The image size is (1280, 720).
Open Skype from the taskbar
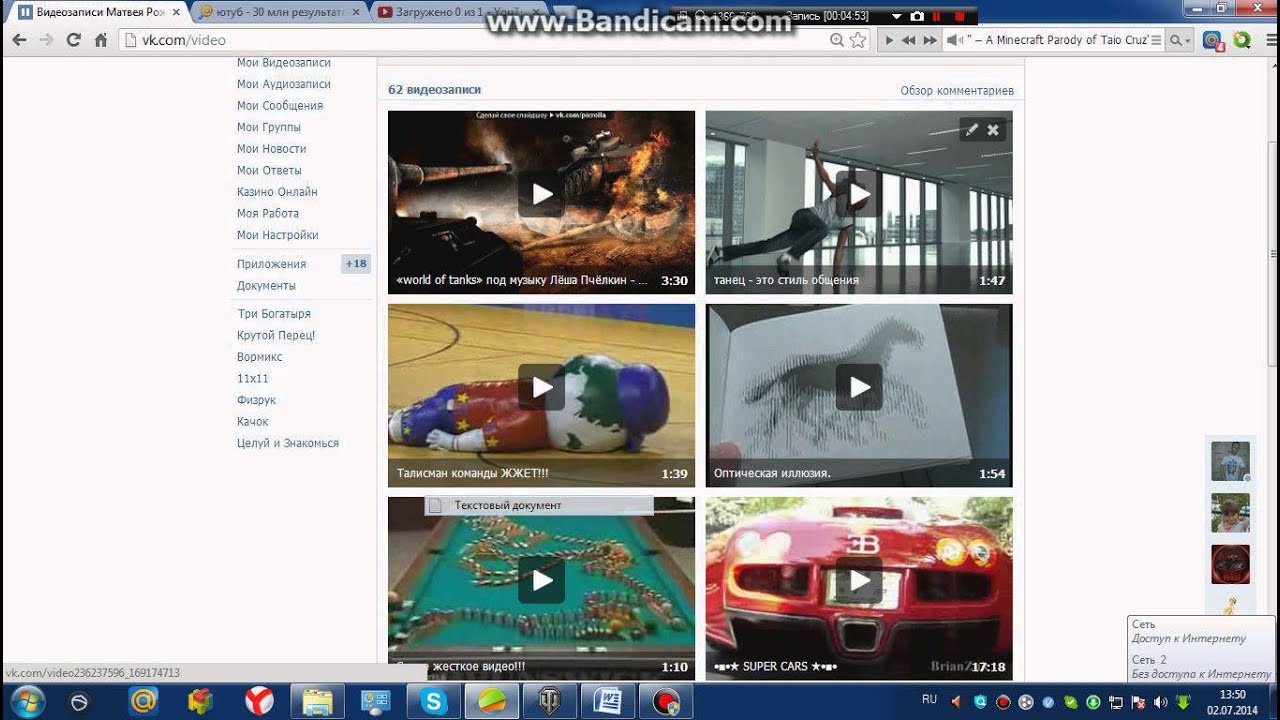point(434,701)
